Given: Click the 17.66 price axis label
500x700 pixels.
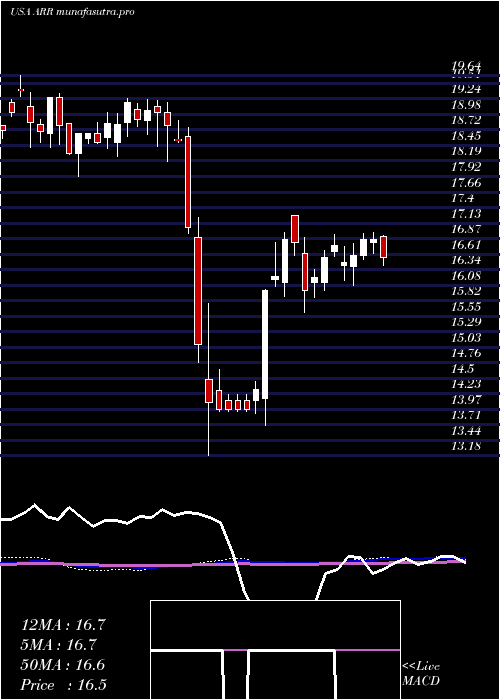Looking at the screenshot, I should pyautogui.click(x=466, y=182).
